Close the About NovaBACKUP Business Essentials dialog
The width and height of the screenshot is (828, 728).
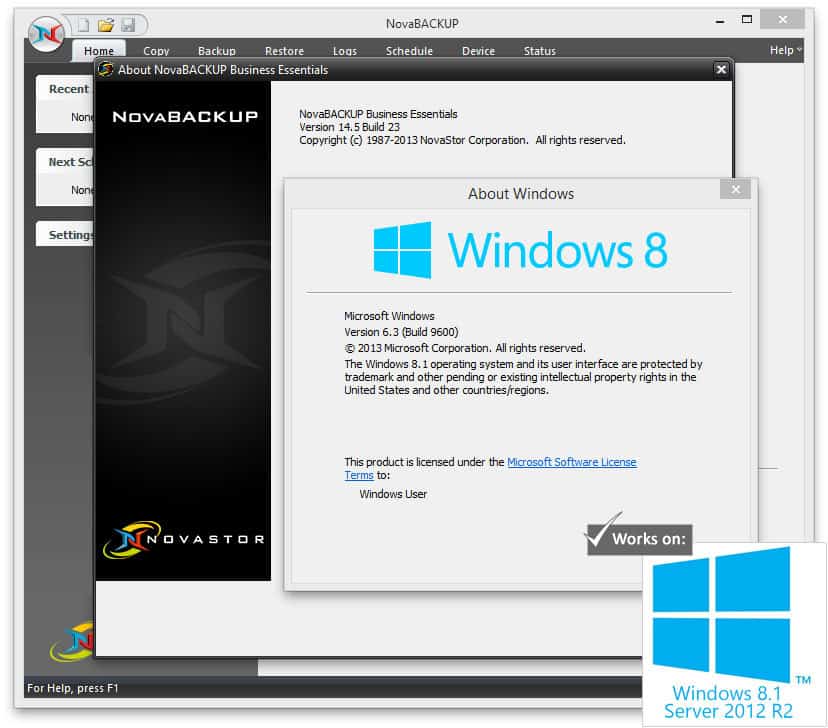[721, 70]
